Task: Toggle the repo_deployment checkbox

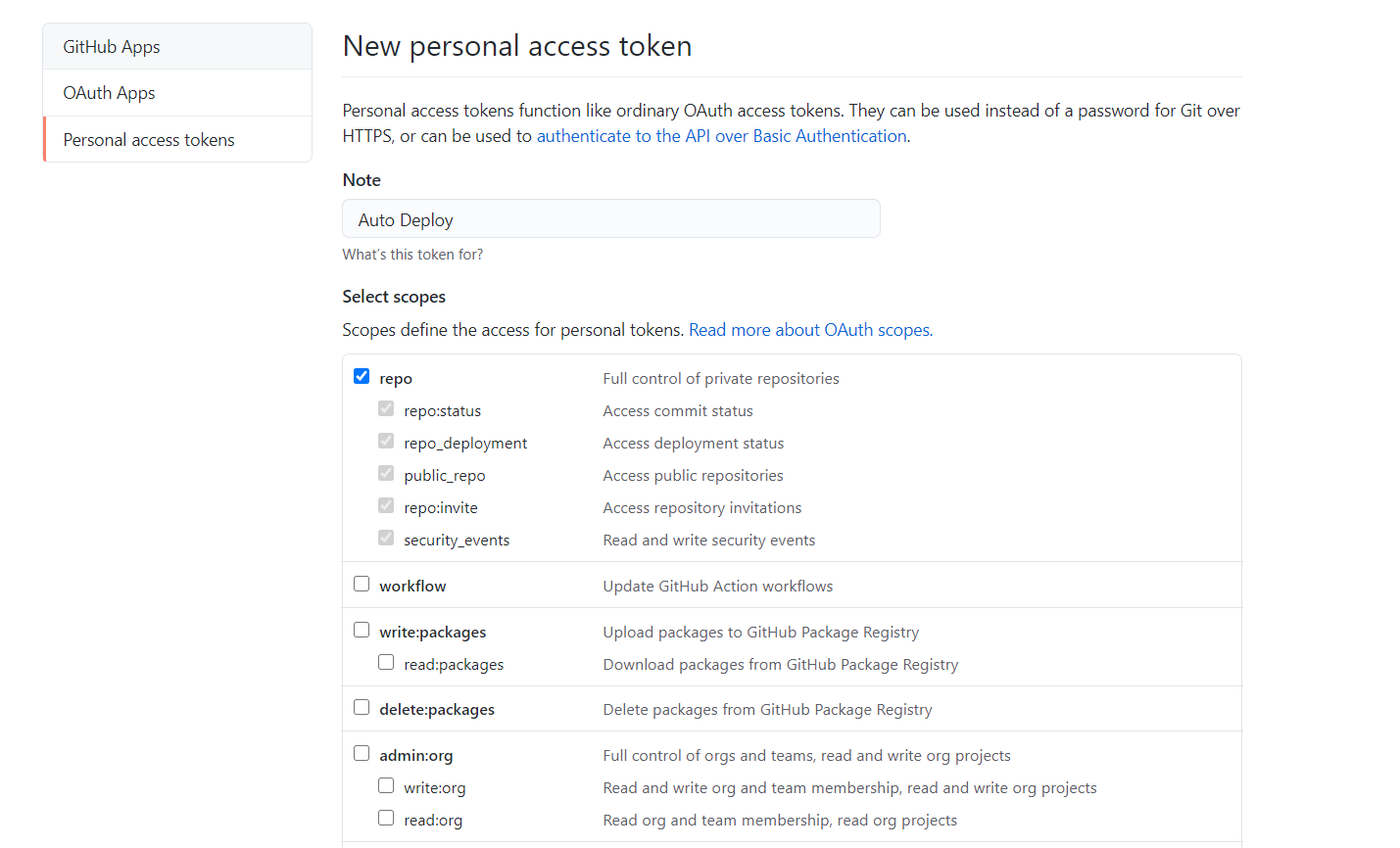Action: point(386,441)
